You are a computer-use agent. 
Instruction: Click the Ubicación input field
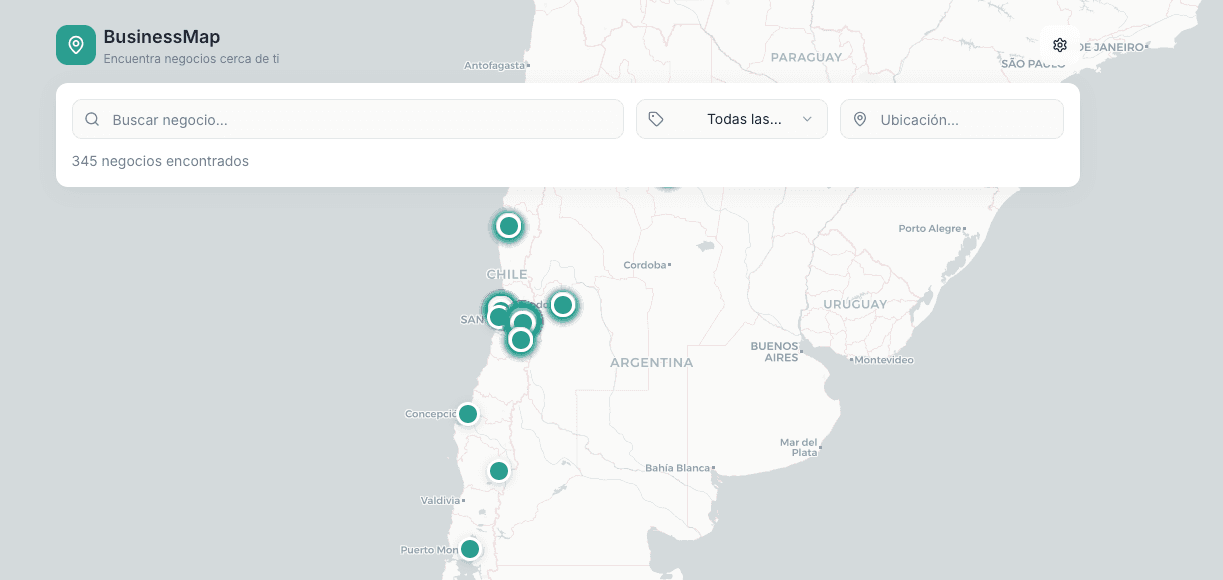[960, 118]
